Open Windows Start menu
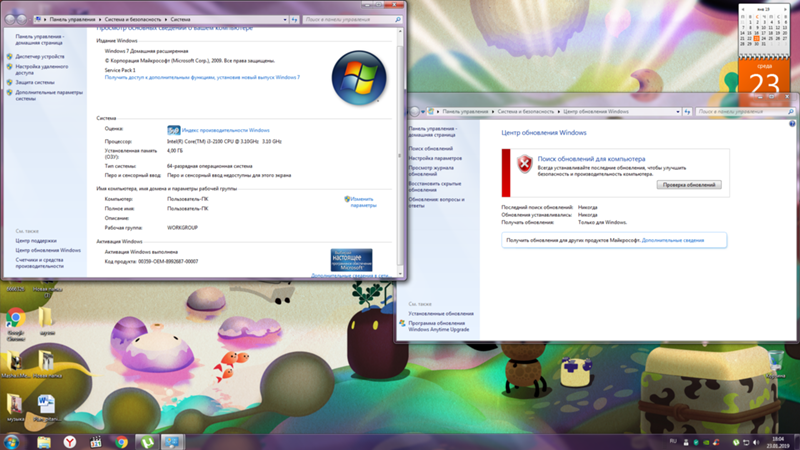Viewport: 800px width, 450px height. [x=11, y=442]
